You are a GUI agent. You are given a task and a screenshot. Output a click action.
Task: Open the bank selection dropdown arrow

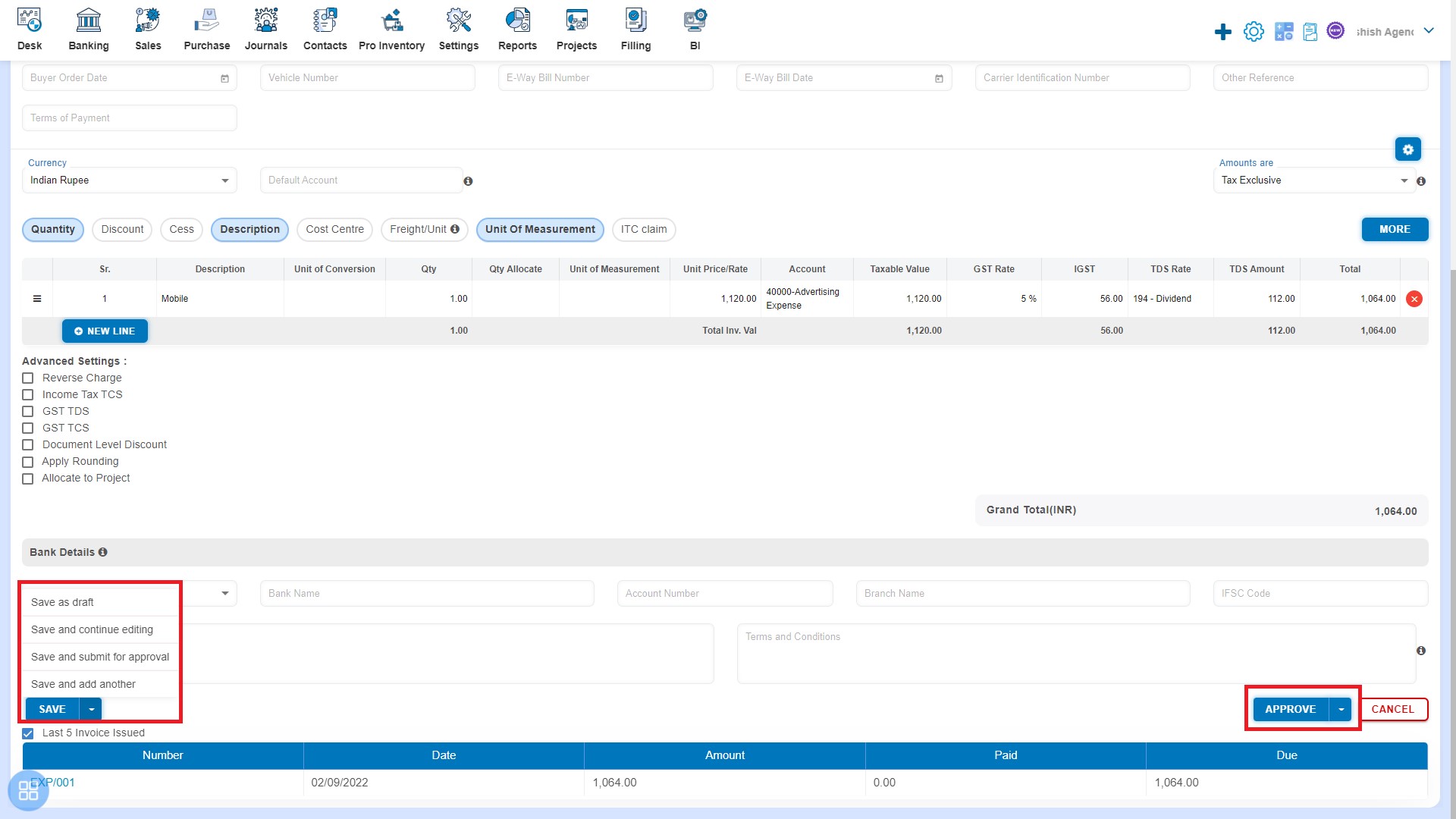(225, 594)
